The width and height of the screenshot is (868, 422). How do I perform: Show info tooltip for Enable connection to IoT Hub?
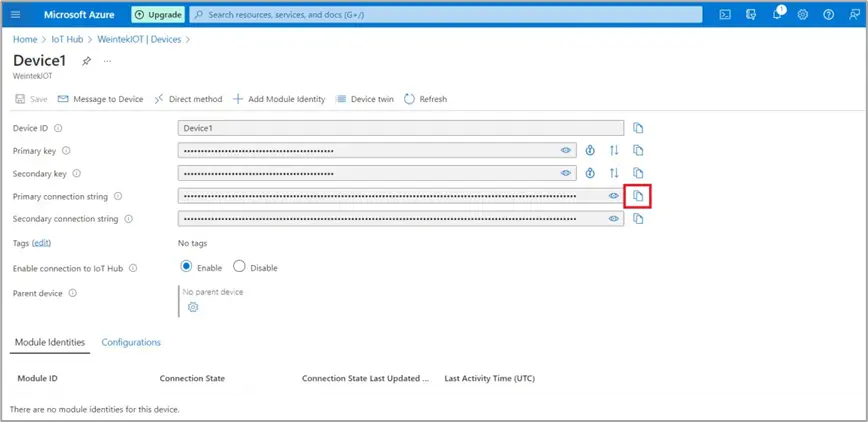tap(133, 268)
